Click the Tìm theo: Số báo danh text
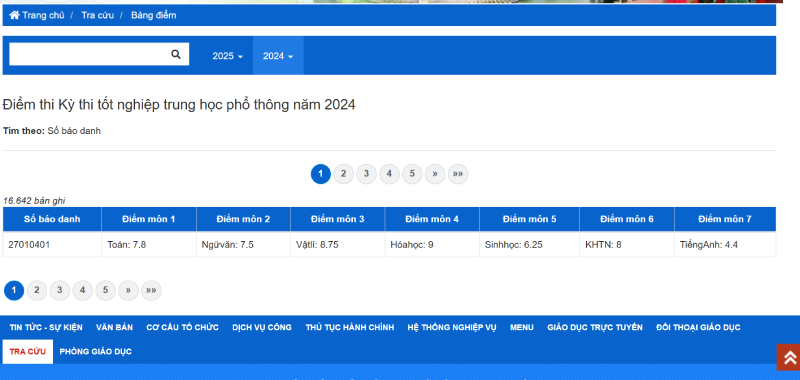This screenshot has height=380, width=800. (x=52, y=131)
